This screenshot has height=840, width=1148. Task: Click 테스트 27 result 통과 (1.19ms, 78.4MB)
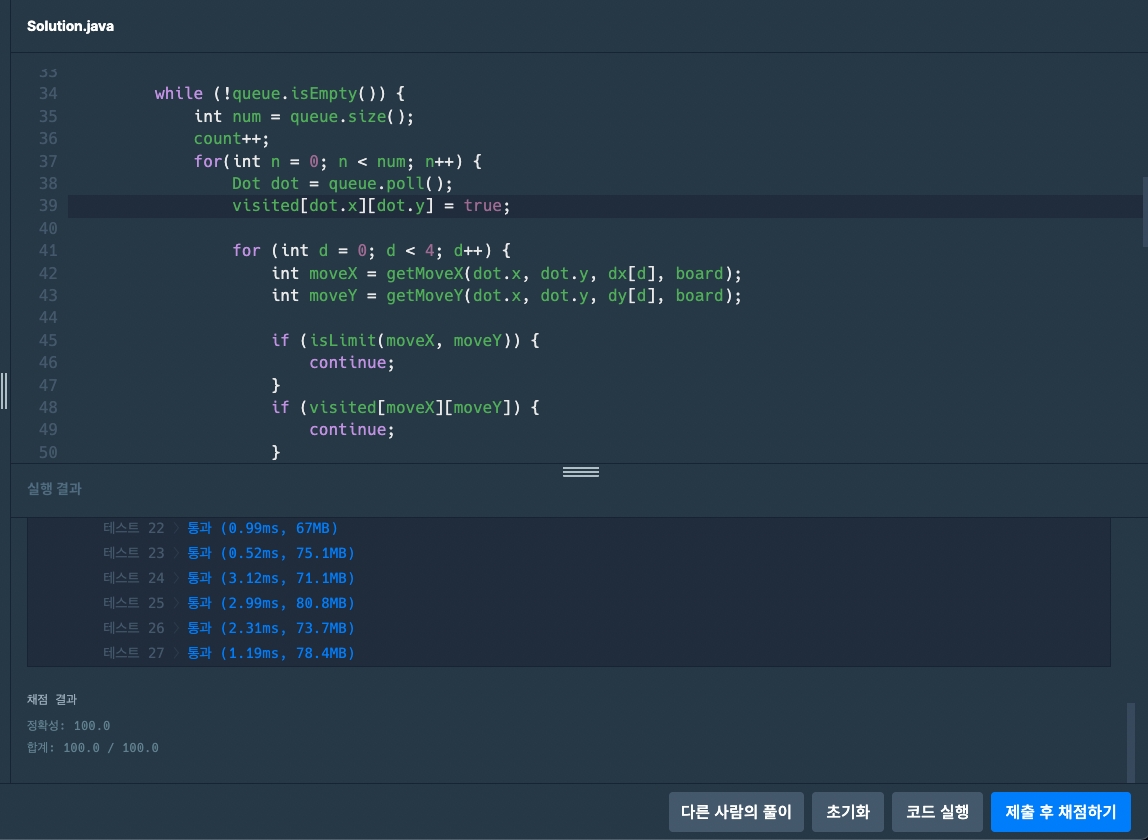[x=271, y=653]
